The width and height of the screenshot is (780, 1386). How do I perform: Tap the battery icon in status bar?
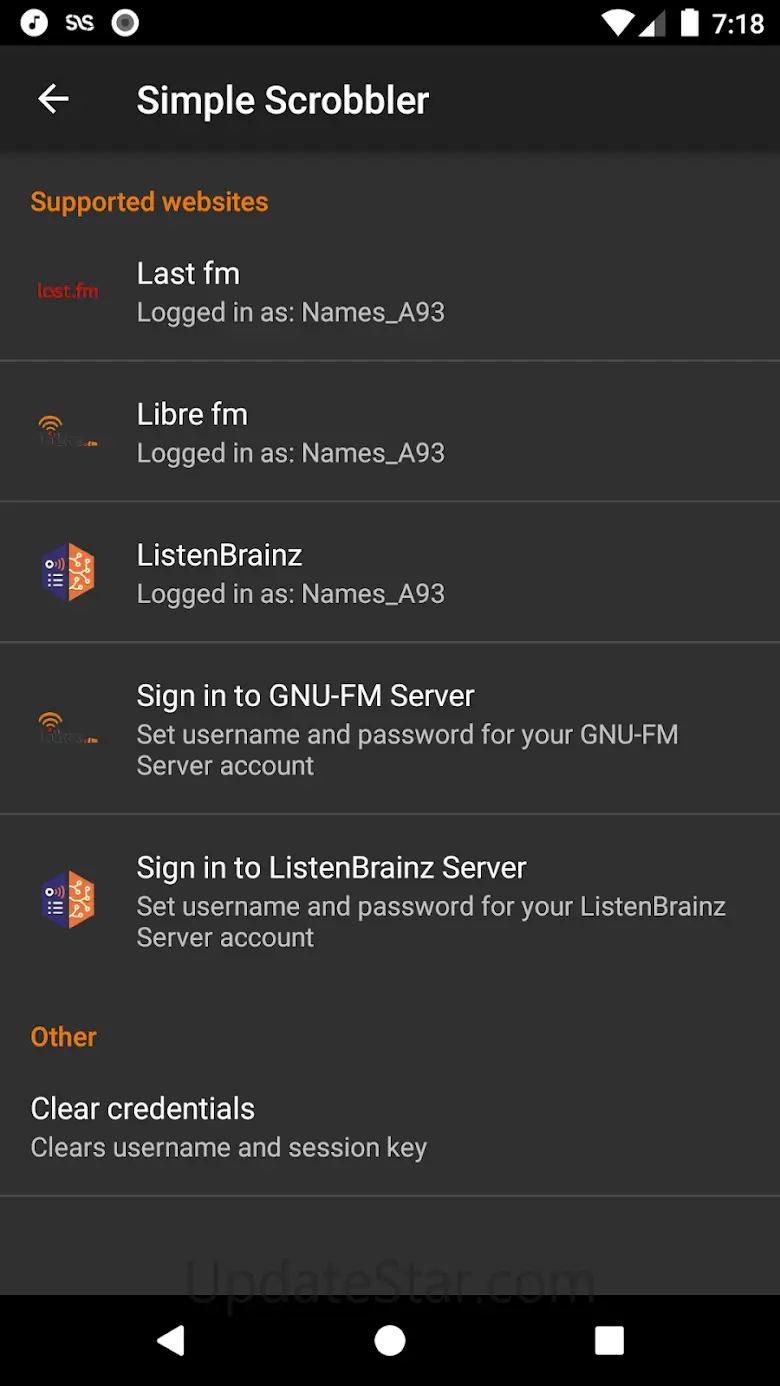coord(689,23)
